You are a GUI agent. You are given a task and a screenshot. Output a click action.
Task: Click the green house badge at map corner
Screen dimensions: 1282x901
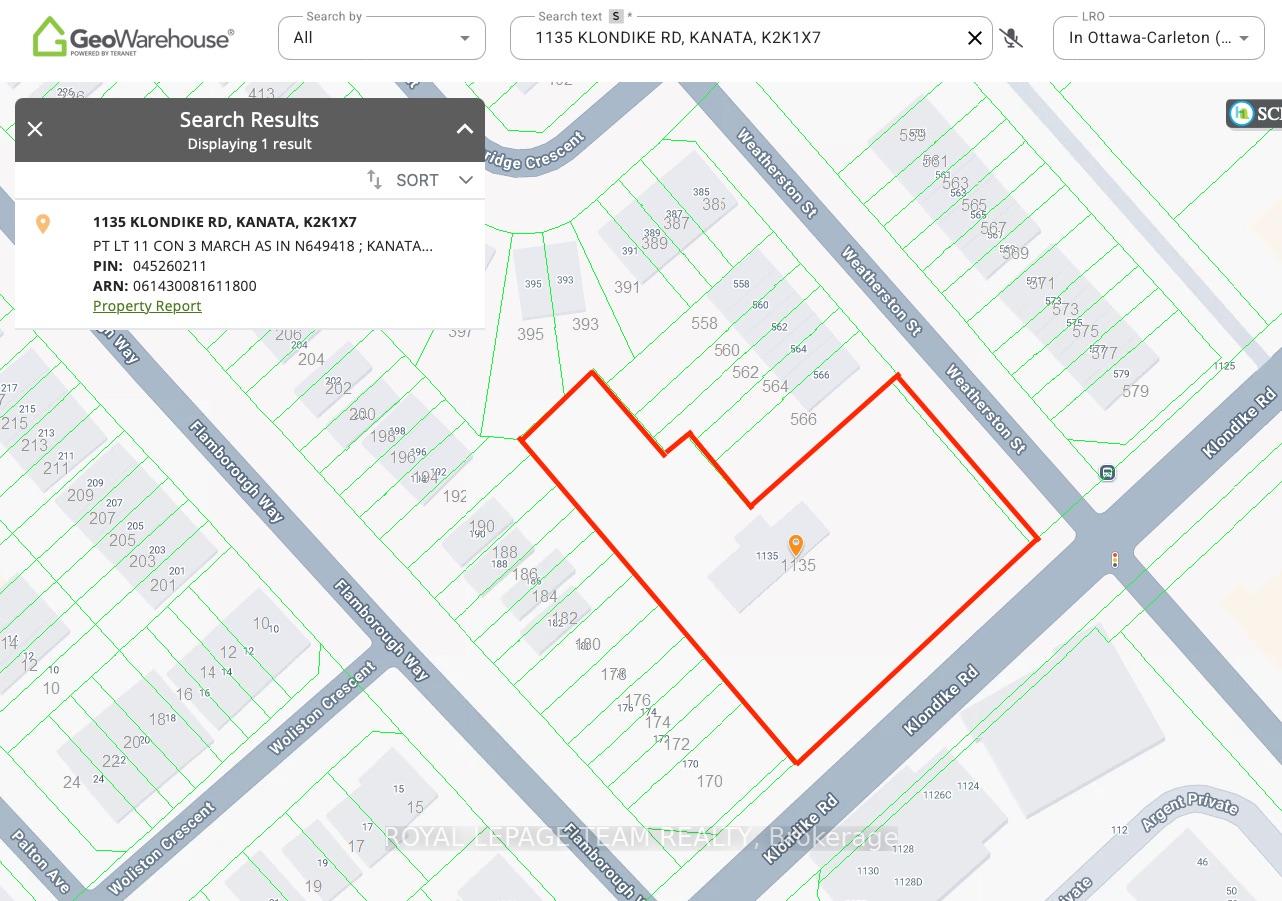click(1242, 113)
